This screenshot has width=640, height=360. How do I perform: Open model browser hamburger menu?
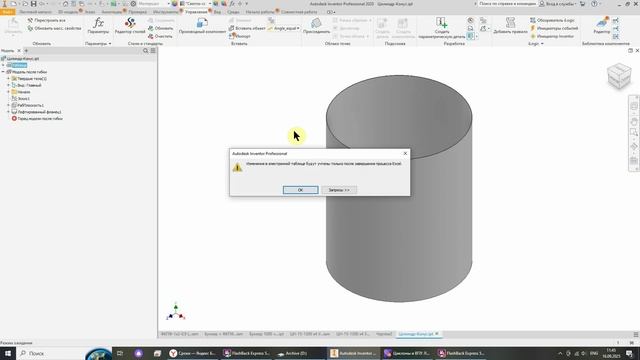click(153, 51)
